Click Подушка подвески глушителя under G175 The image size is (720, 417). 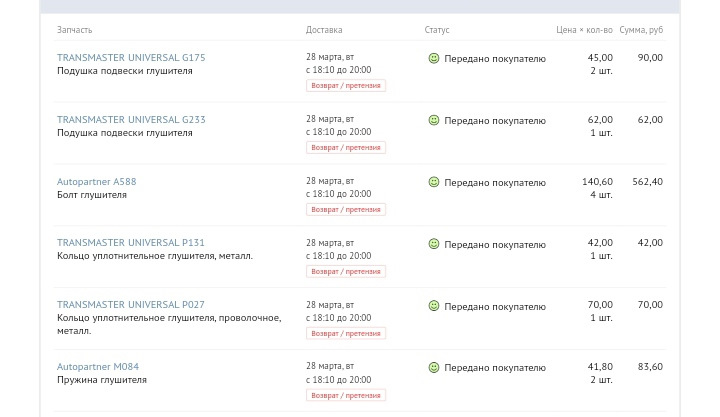tap(124, 71)
